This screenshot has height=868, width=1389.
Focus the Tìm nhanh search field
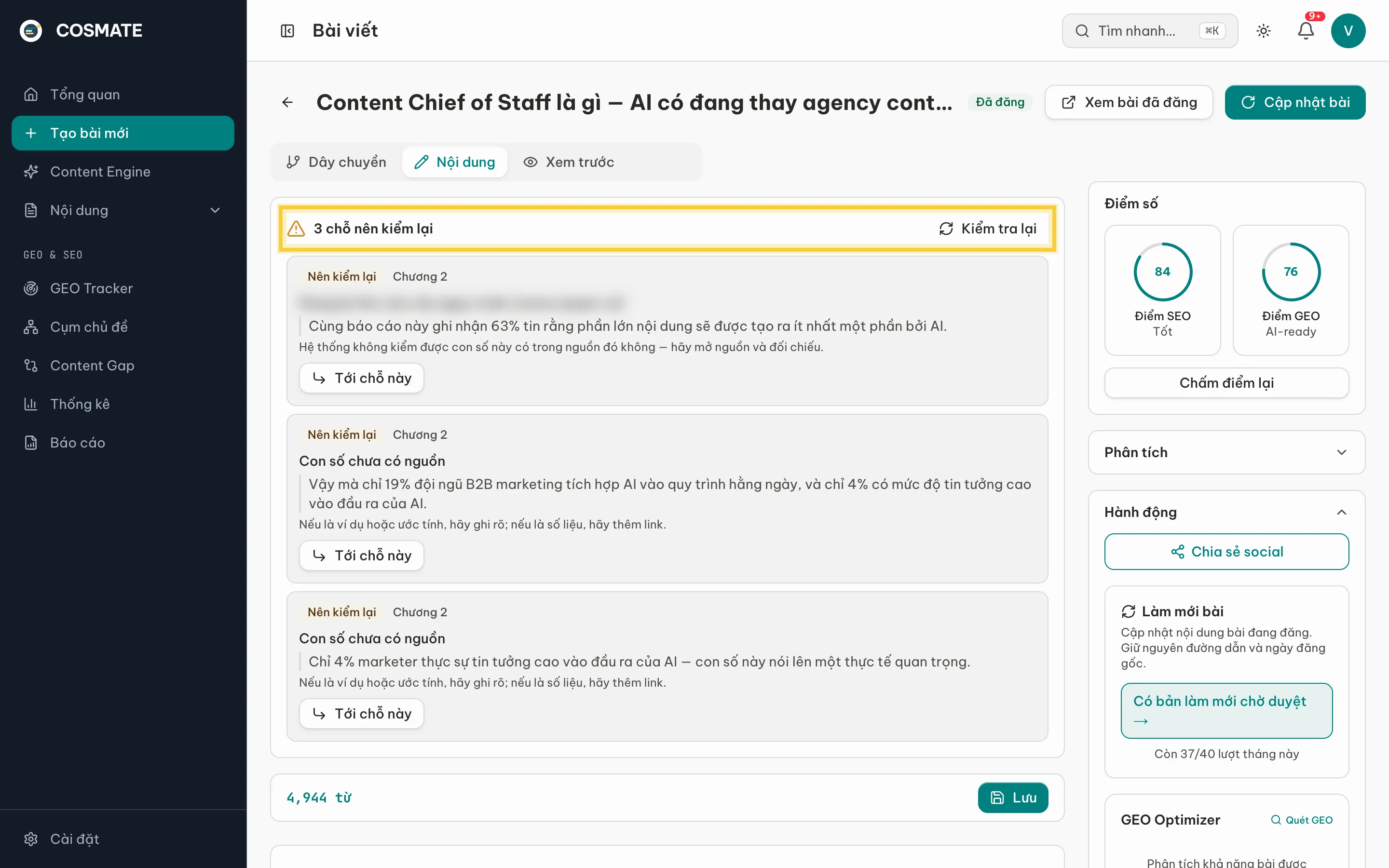[x=1150, y=30]
